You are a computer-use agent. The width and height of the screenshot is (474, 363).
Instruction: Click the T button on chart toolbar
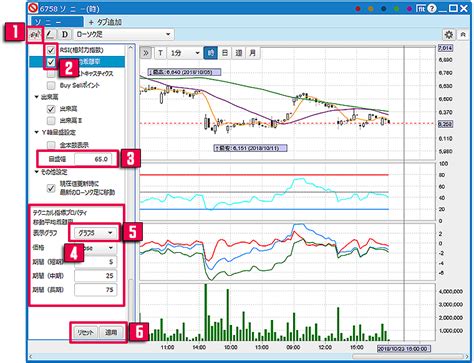click(160, 53)
